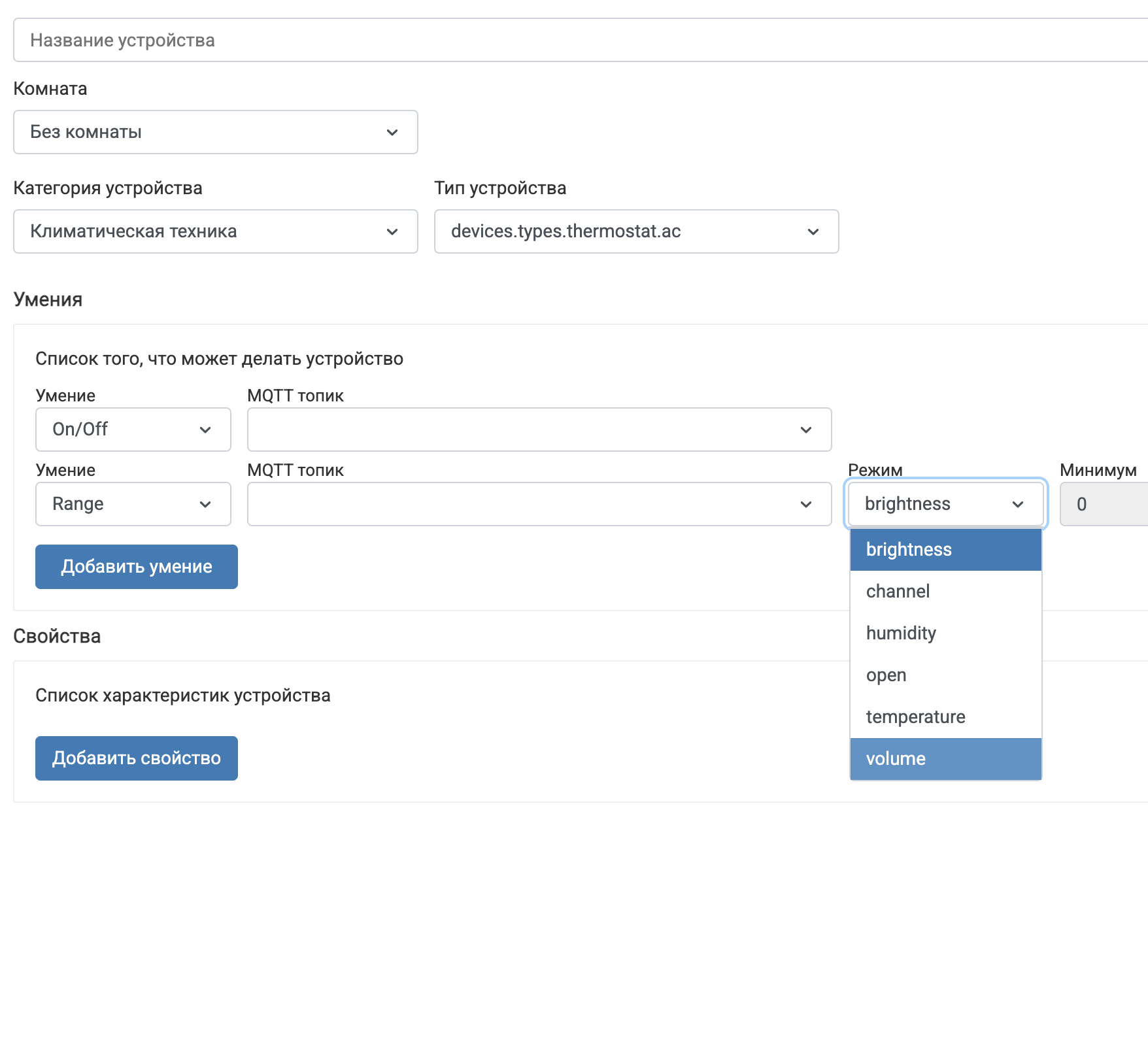Click the Минимум value field

[x=1105, y=504]
